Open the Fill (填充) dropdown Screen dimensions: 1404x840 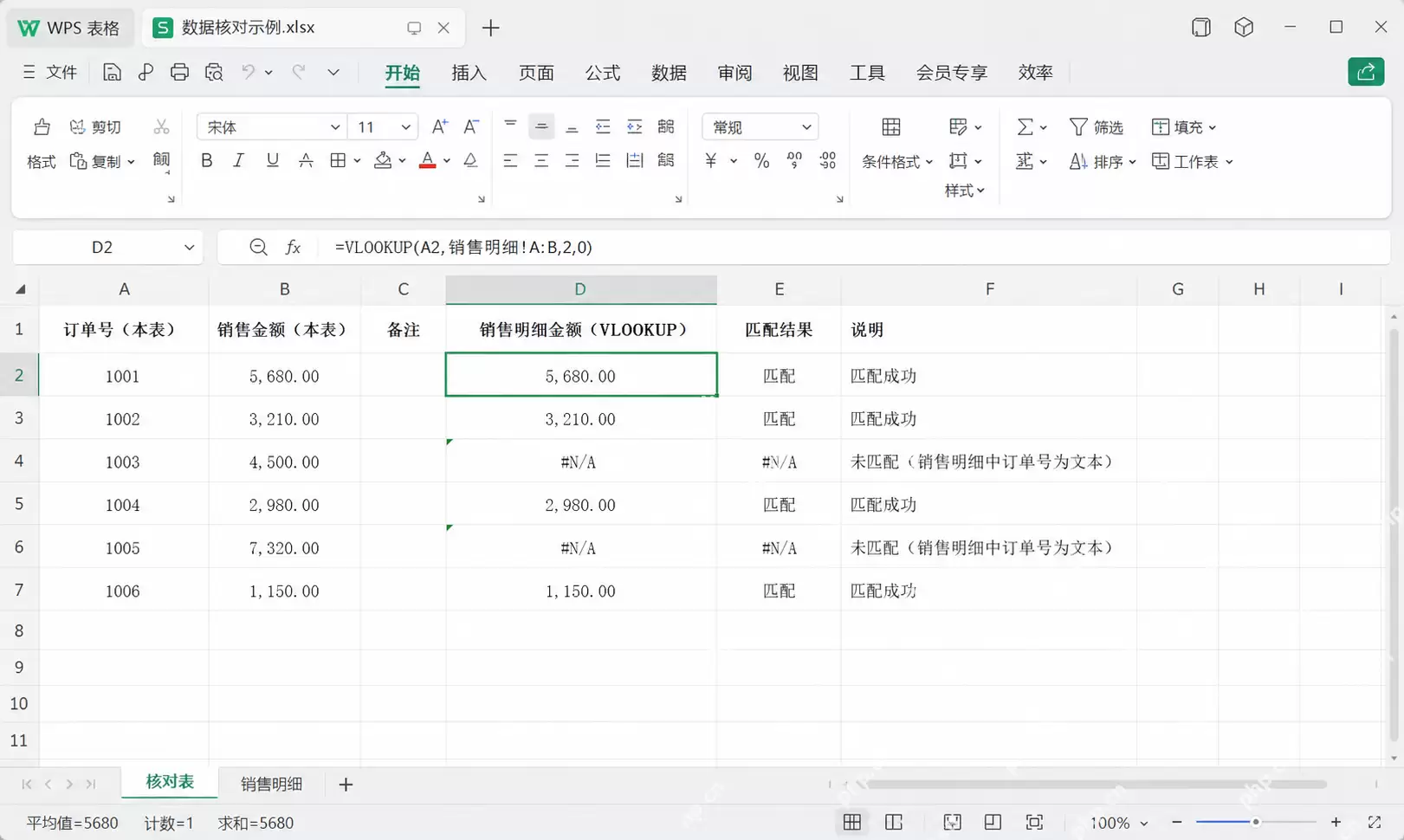pyautogui.click(x=1184, y=127)
